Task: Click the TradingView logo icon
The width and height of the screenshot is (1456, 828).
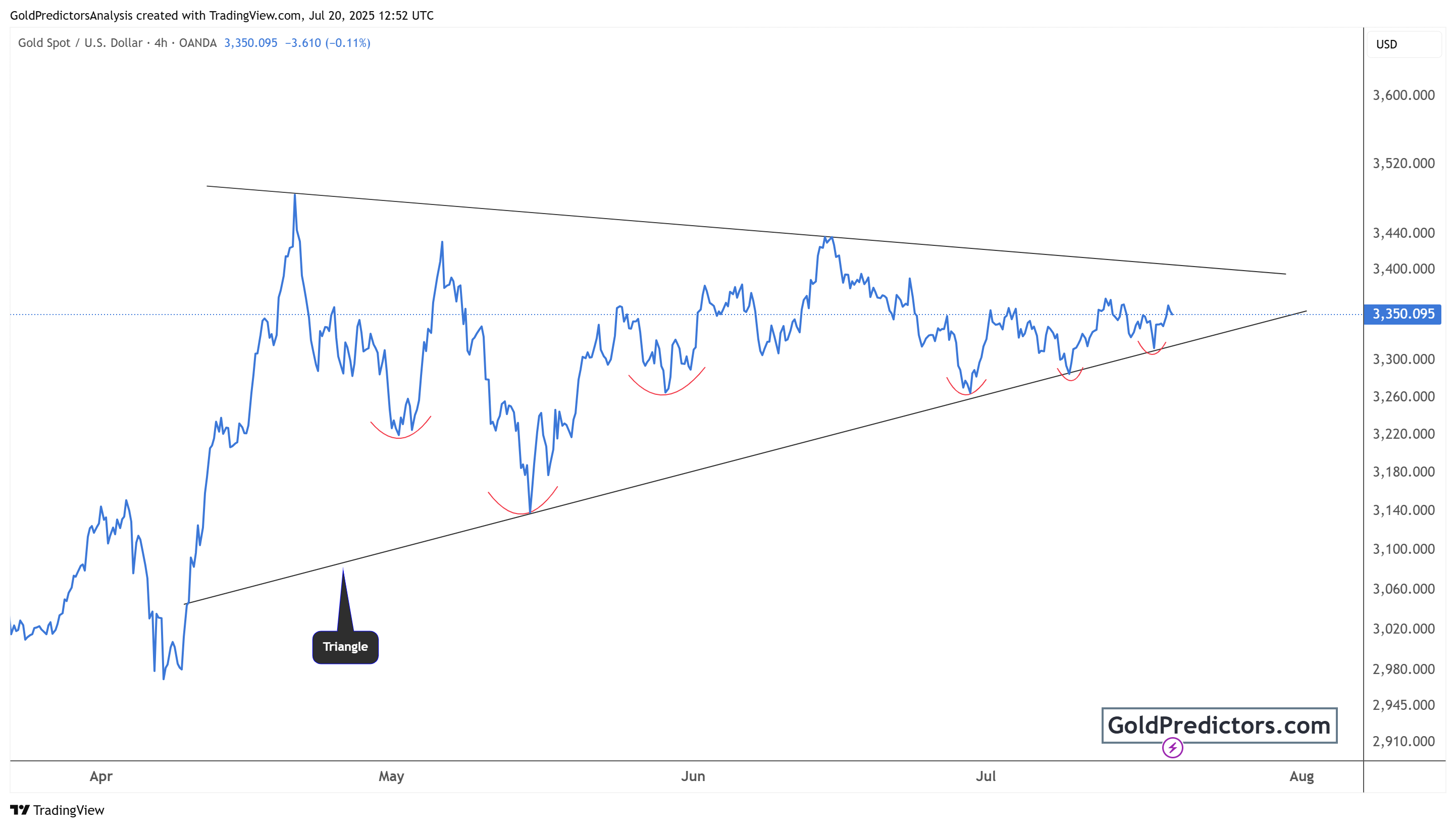Action: (x=19, y=809)
